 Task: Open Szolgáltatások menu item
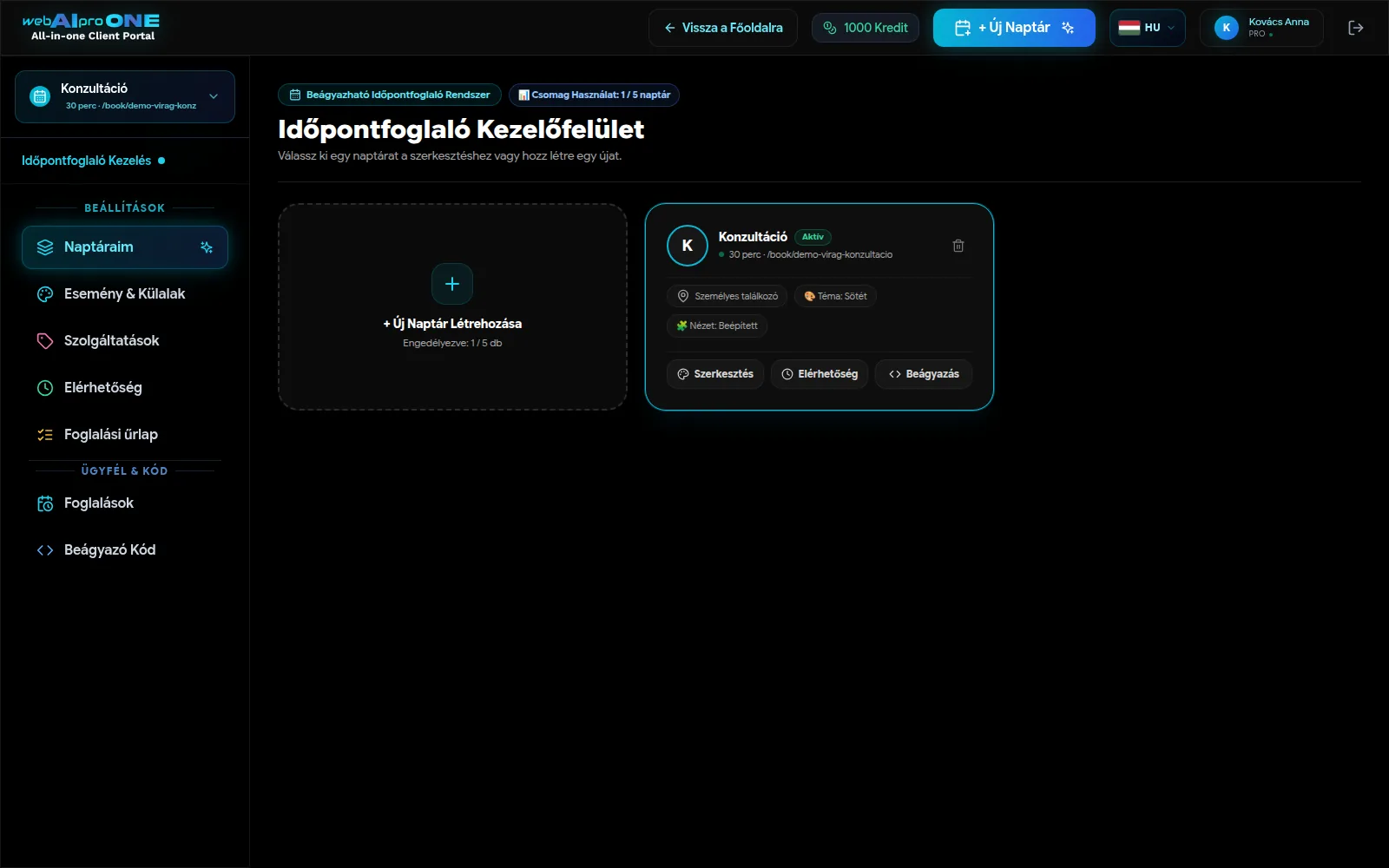(125, 341)
